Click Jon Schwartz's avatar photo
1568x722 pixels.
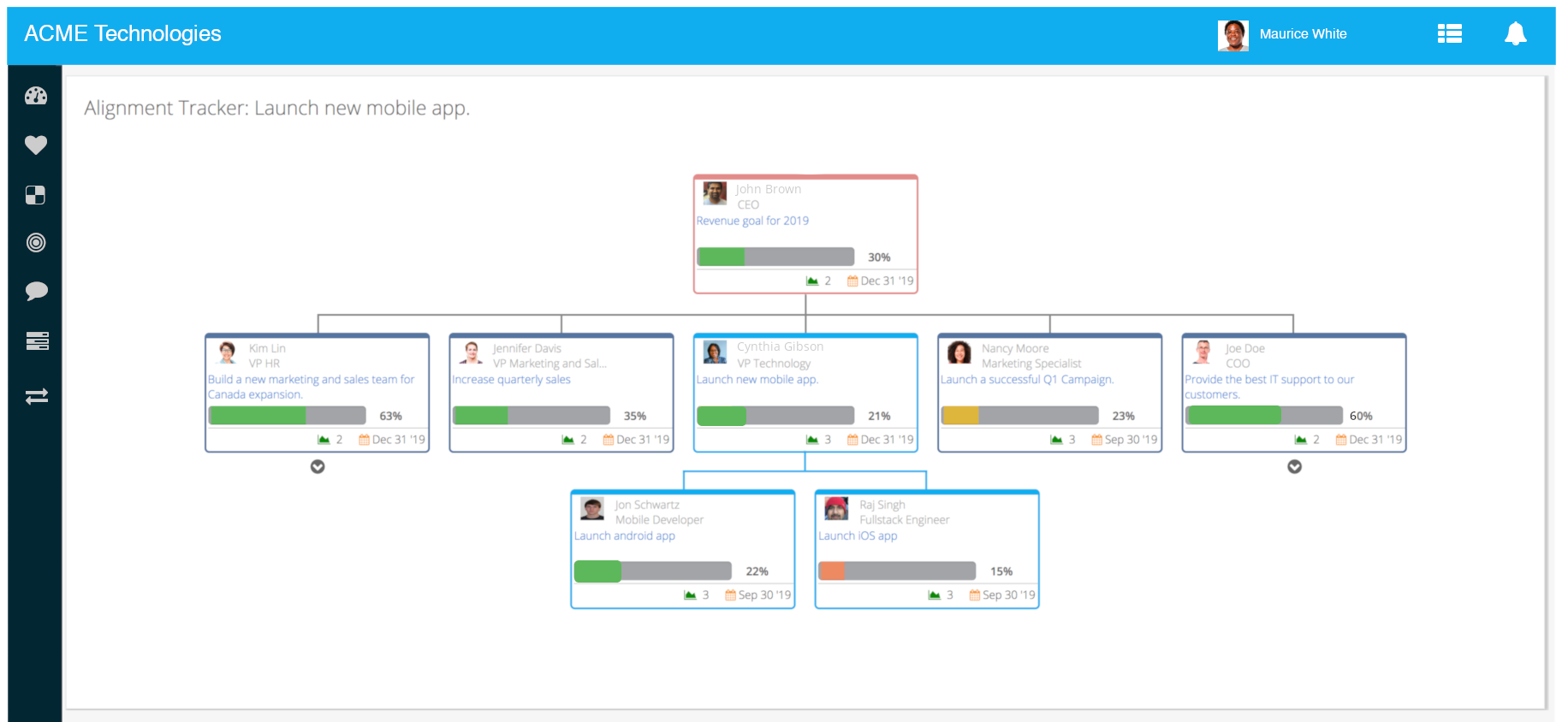coord(592,508)
